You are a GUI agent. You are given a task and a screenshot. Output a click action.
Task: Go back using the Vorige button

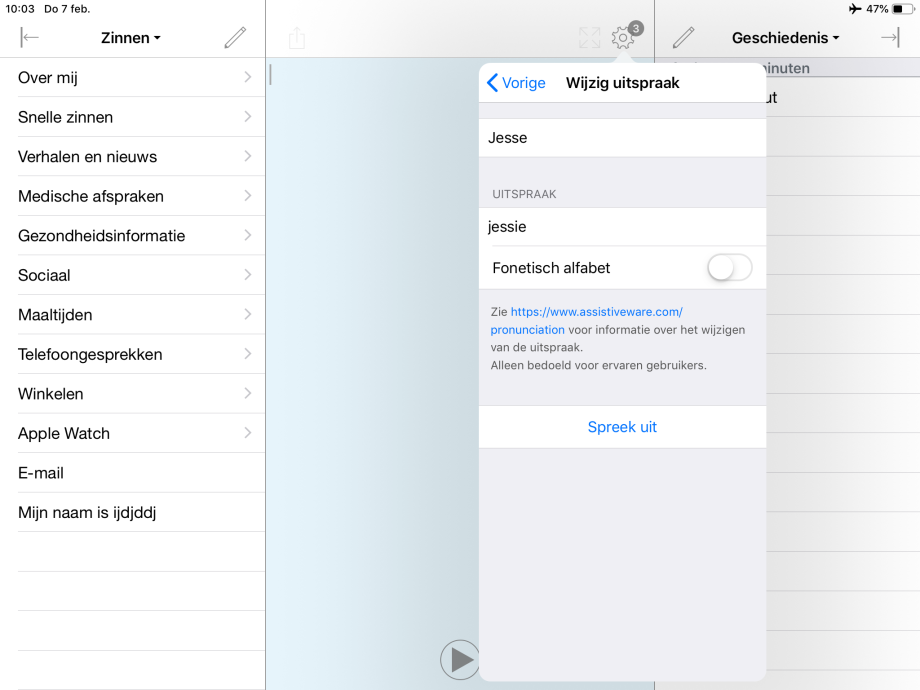pos(516,83)
